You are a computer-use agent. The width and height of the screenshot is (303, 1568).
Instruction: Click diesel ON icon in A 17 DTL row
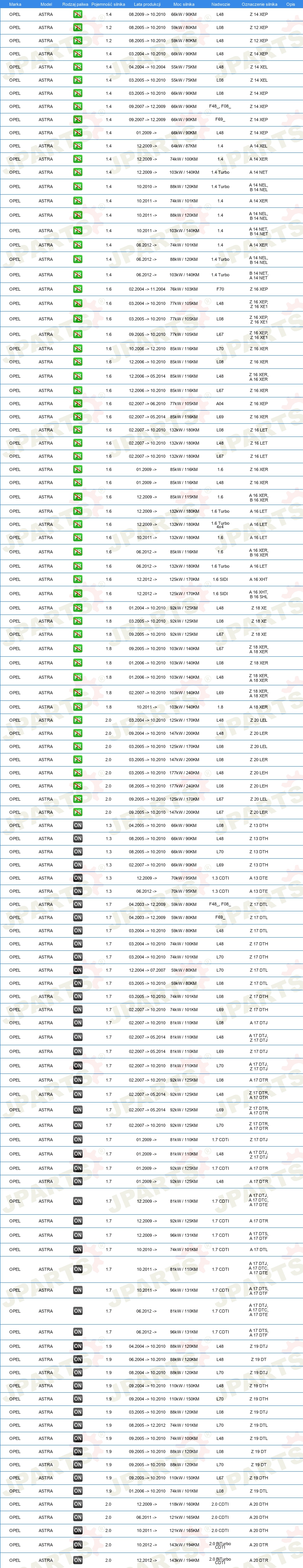click(x=77, y=1250)
